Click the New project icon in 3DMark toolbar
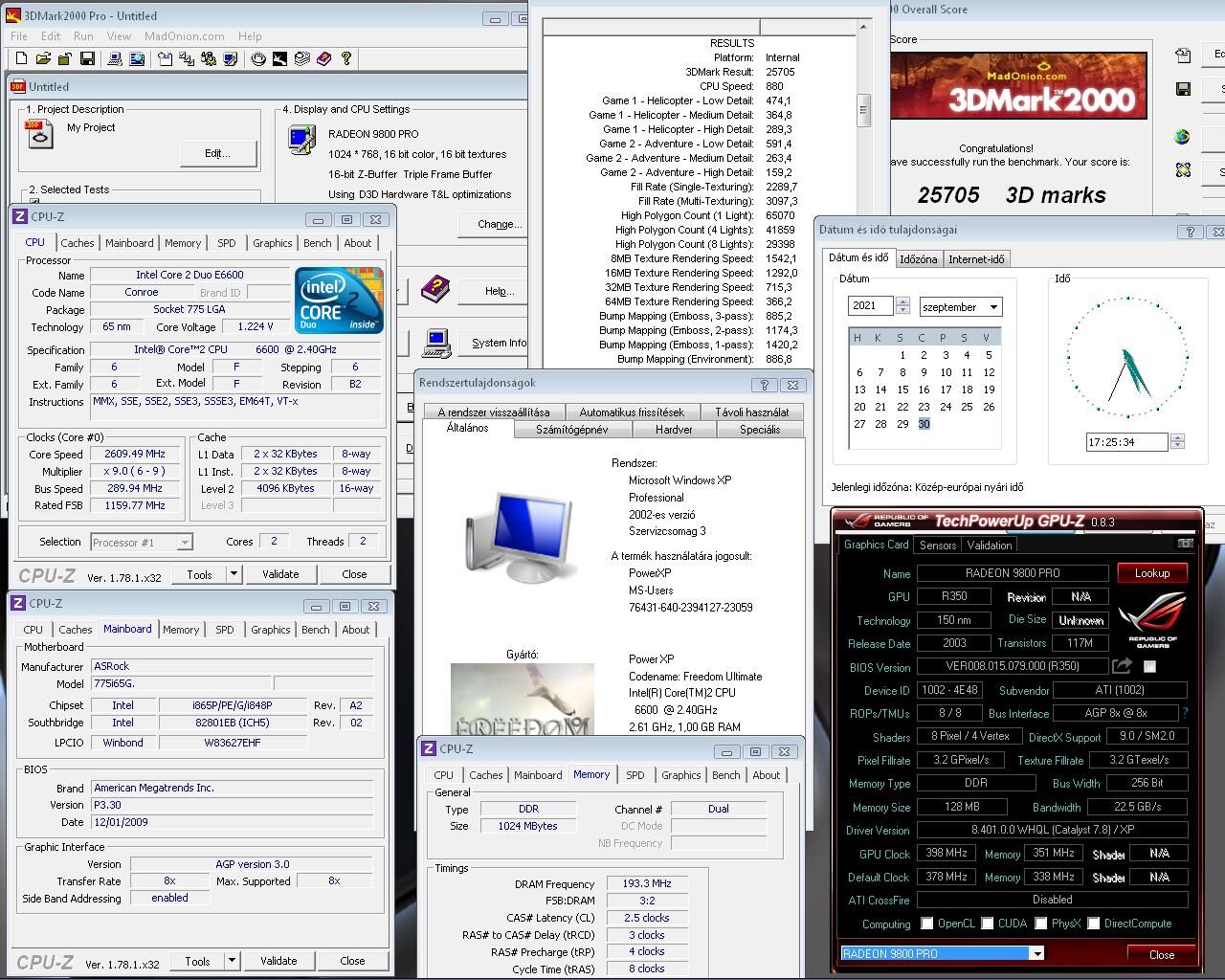This screenshot has height=980, width=1225. pyautogui.click(x=21, y=58)
